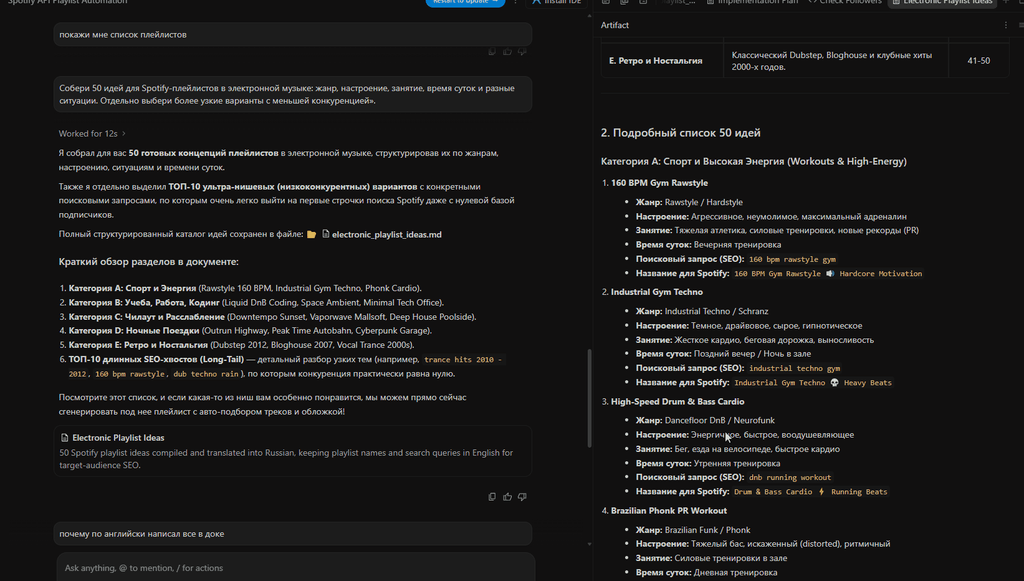The image size is (1024, 581).
Task: Open the Electronic Playlist Ideas artifact card
Action: 293,451
